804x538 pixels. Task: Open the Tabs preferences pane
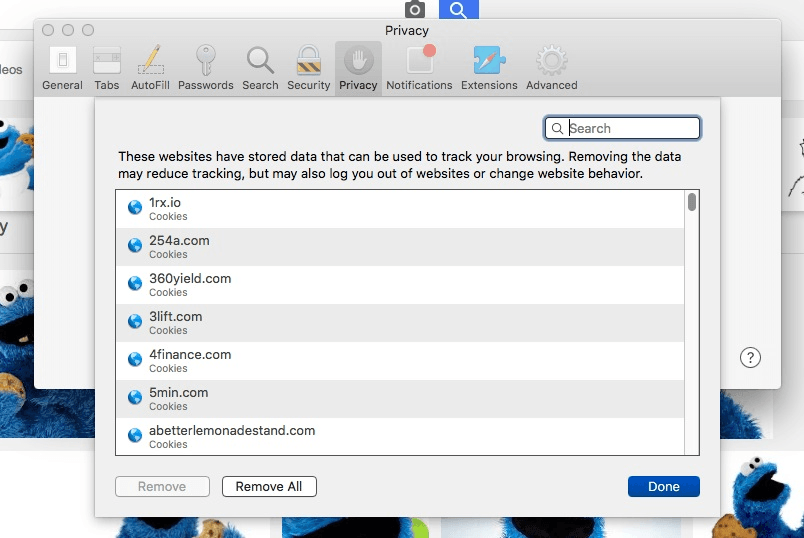[x=107, y=68]
